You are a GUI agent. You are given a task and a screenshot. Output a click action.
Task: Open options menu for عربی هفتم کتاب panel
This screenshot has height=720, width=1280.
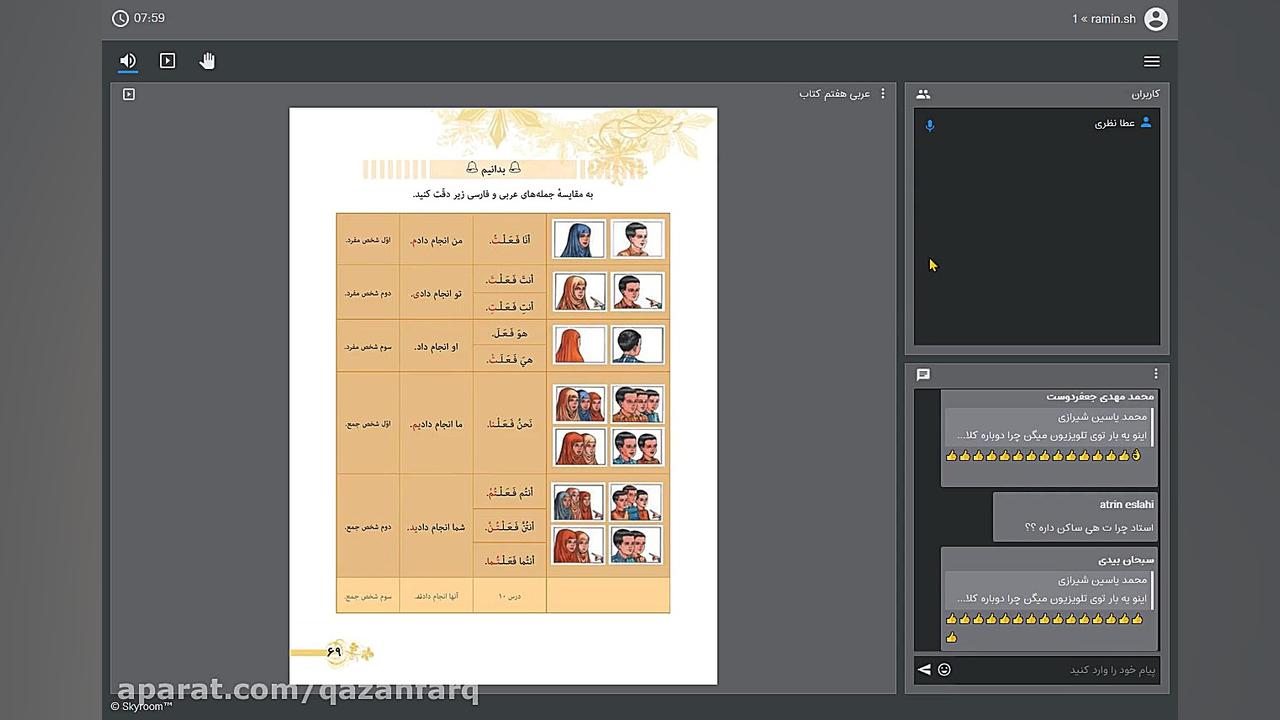tap(882, 94)
